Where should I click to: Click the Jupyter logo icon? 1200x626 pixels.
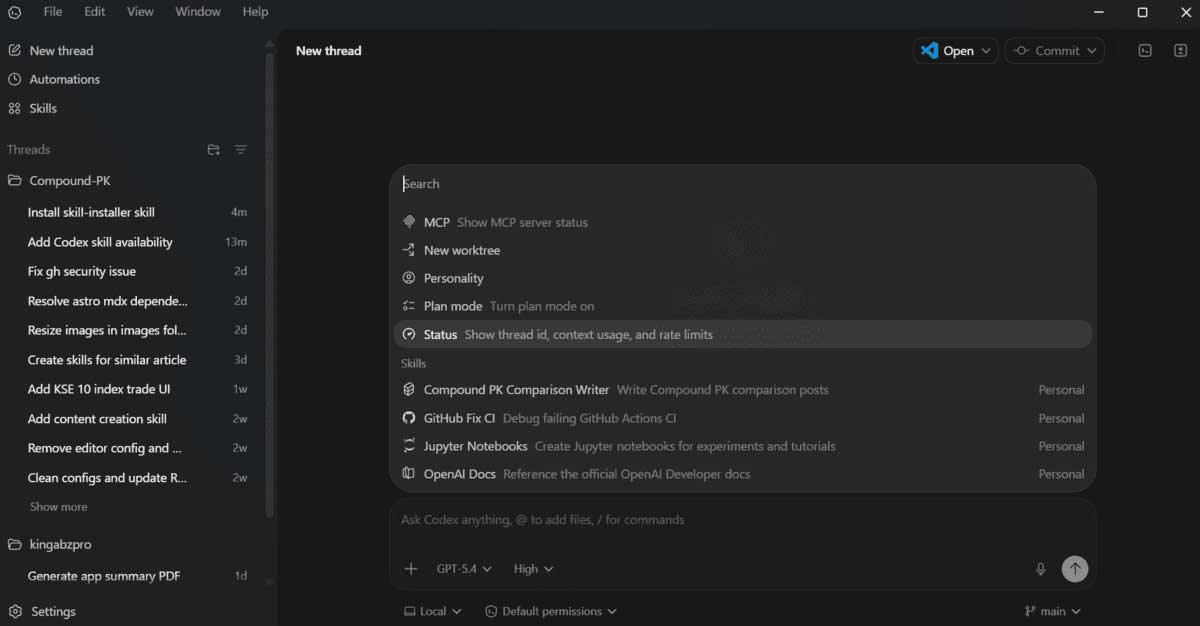click(408, 446)
